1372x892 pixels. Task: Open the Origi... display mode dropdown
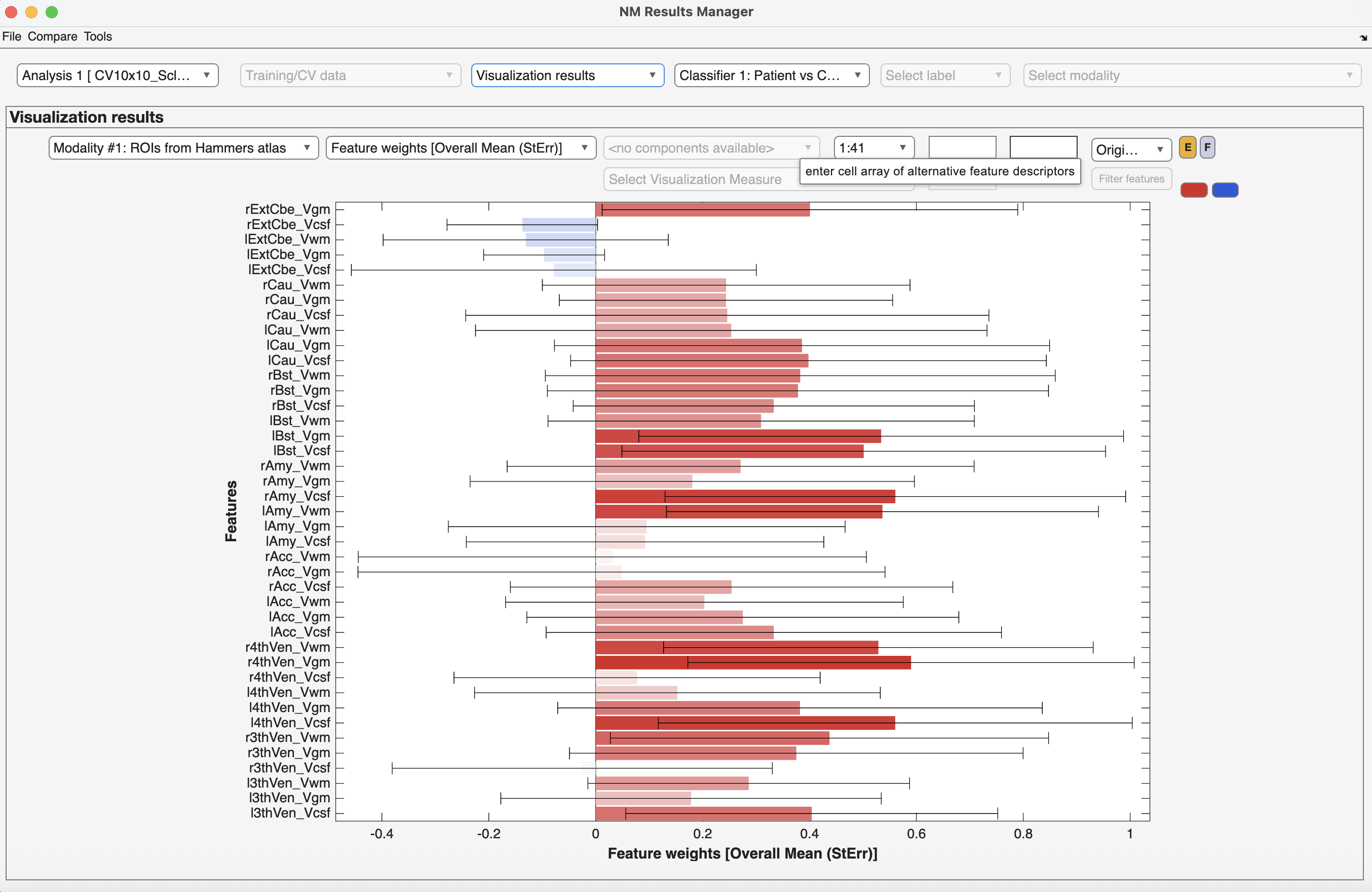(x=1131, y=150)
